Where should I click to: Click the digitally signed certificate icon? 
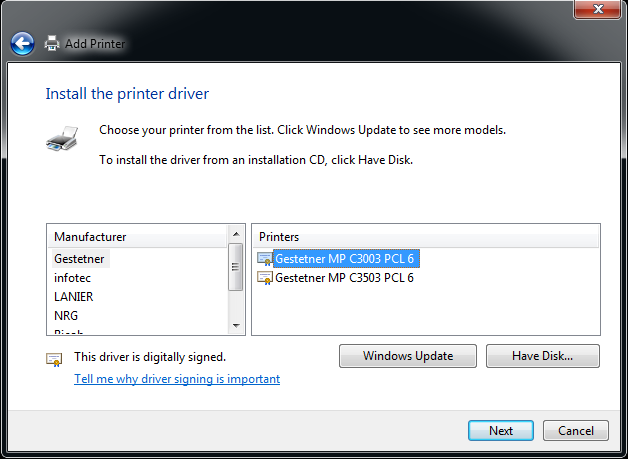pos(54,359)
